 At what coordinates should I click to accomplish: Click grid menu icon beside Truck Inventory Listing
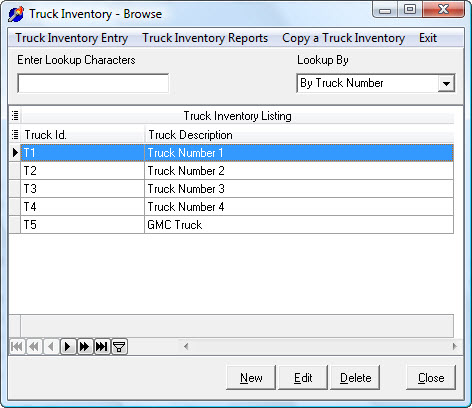[15, 116]
